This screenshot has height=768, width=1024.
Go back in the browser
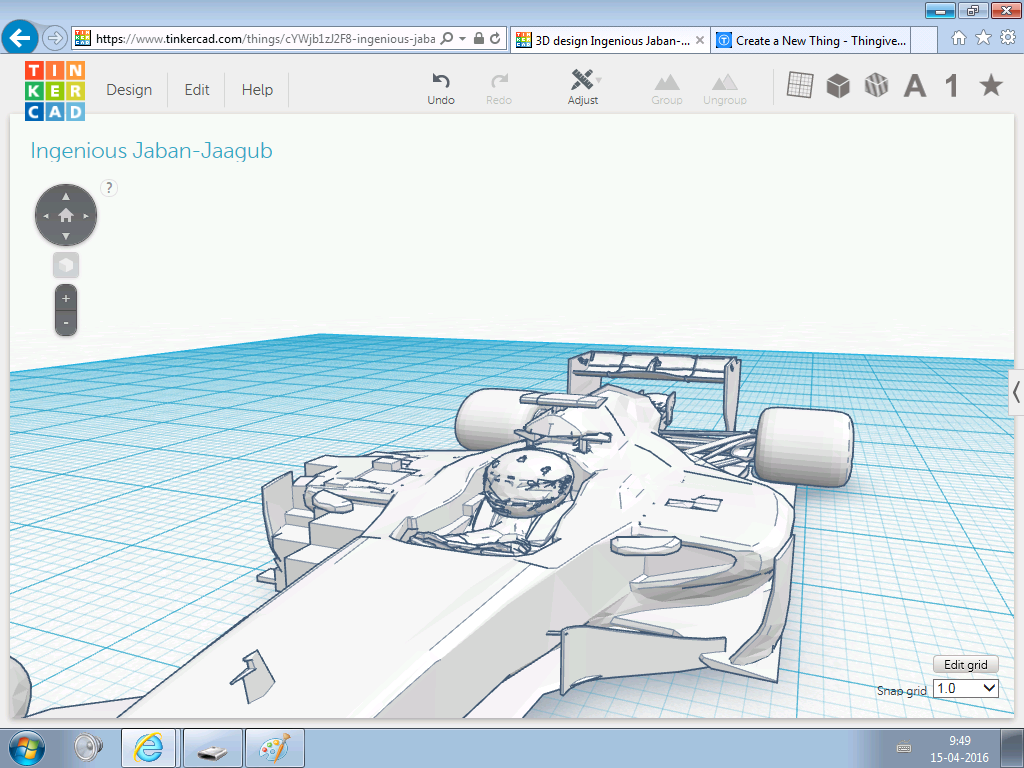tap(20, 38)
